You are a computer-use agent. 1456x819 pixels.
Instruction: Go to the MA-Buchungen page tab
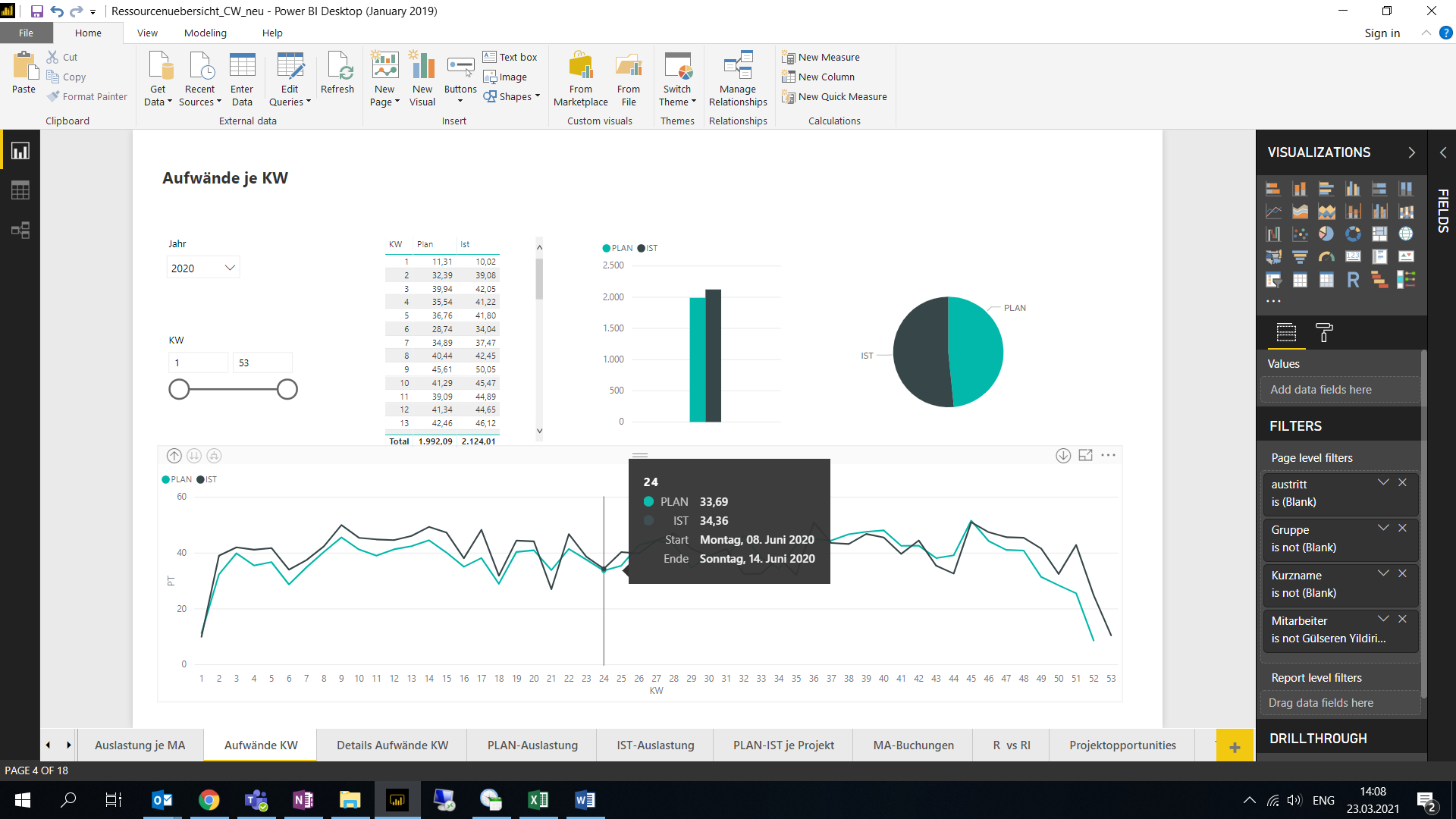913,745
